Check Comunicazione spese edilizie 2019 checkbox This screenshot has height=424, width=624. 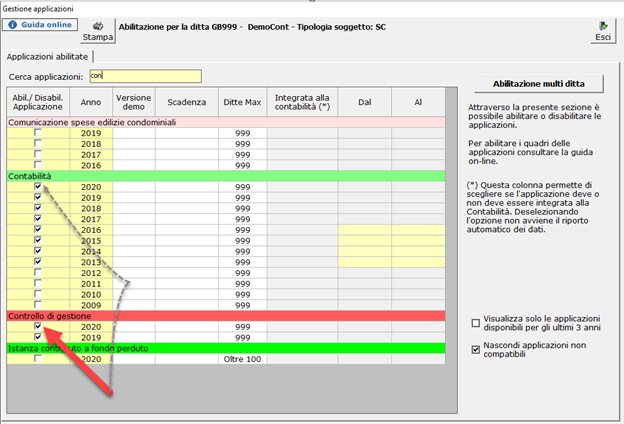click(38, 133)
